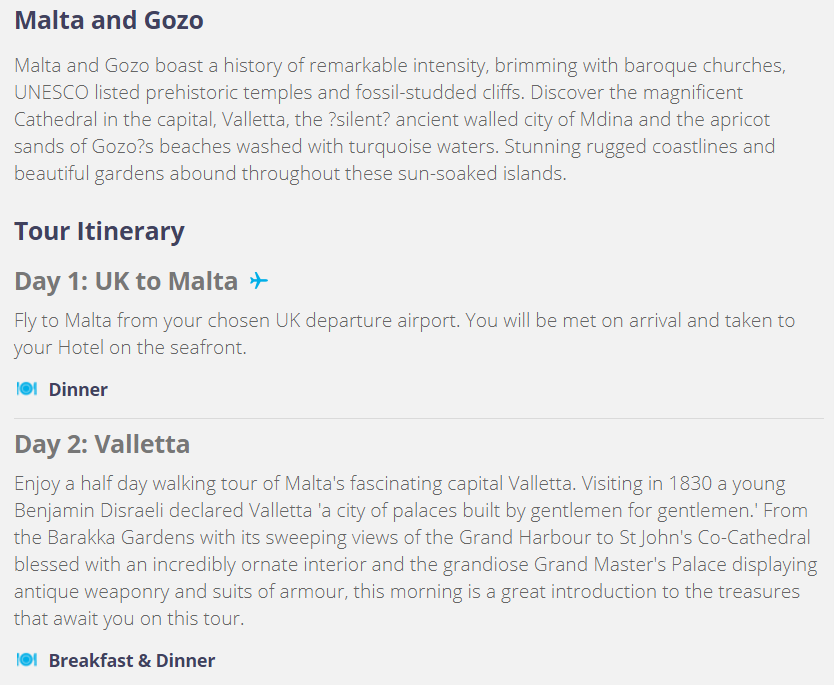Click 'UNESCO' in the intro paragraph
Viewport: 834px width, 685px height.
pos(52,93)
